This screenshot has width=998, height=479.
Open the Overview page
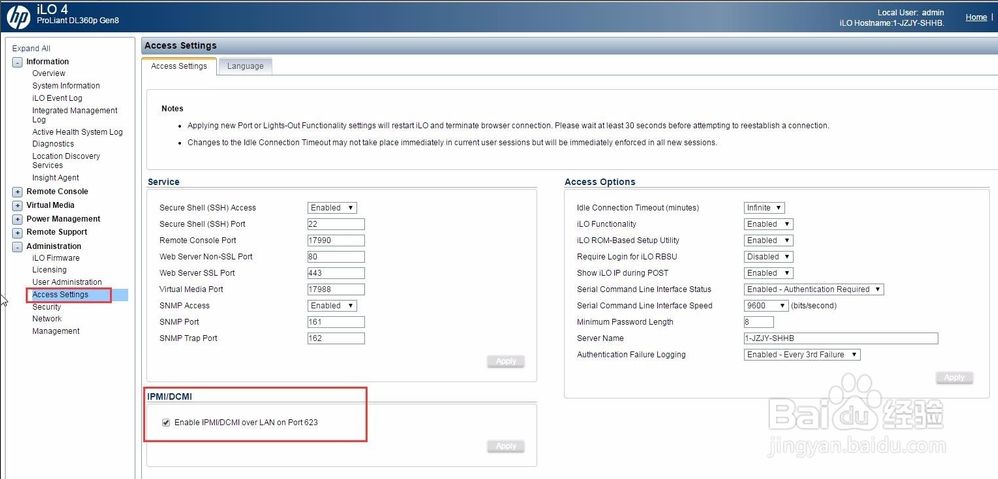[48, 73]
